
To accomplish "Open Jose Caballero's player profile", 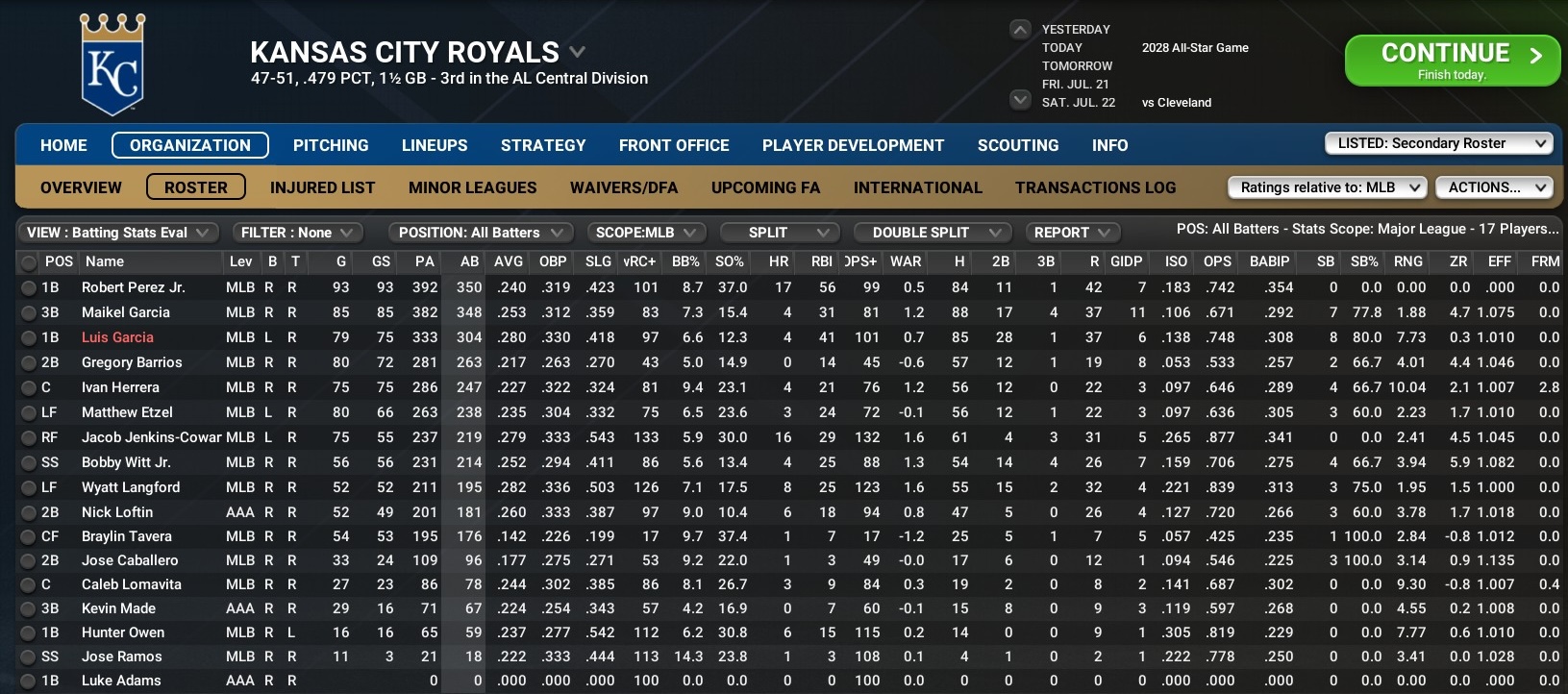I will pyautogui.click(x=130, y=560).
